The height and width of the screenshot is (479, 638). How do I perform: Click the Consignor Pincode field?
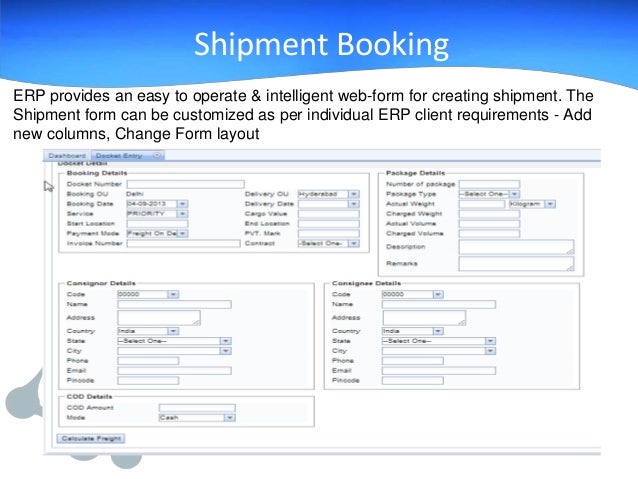pyautogui.click(x=148, y=381)
